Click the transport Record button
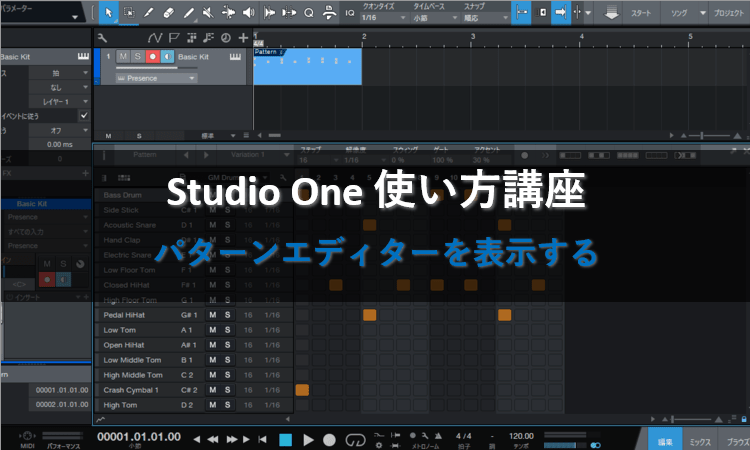 click(x=330, y=439)
